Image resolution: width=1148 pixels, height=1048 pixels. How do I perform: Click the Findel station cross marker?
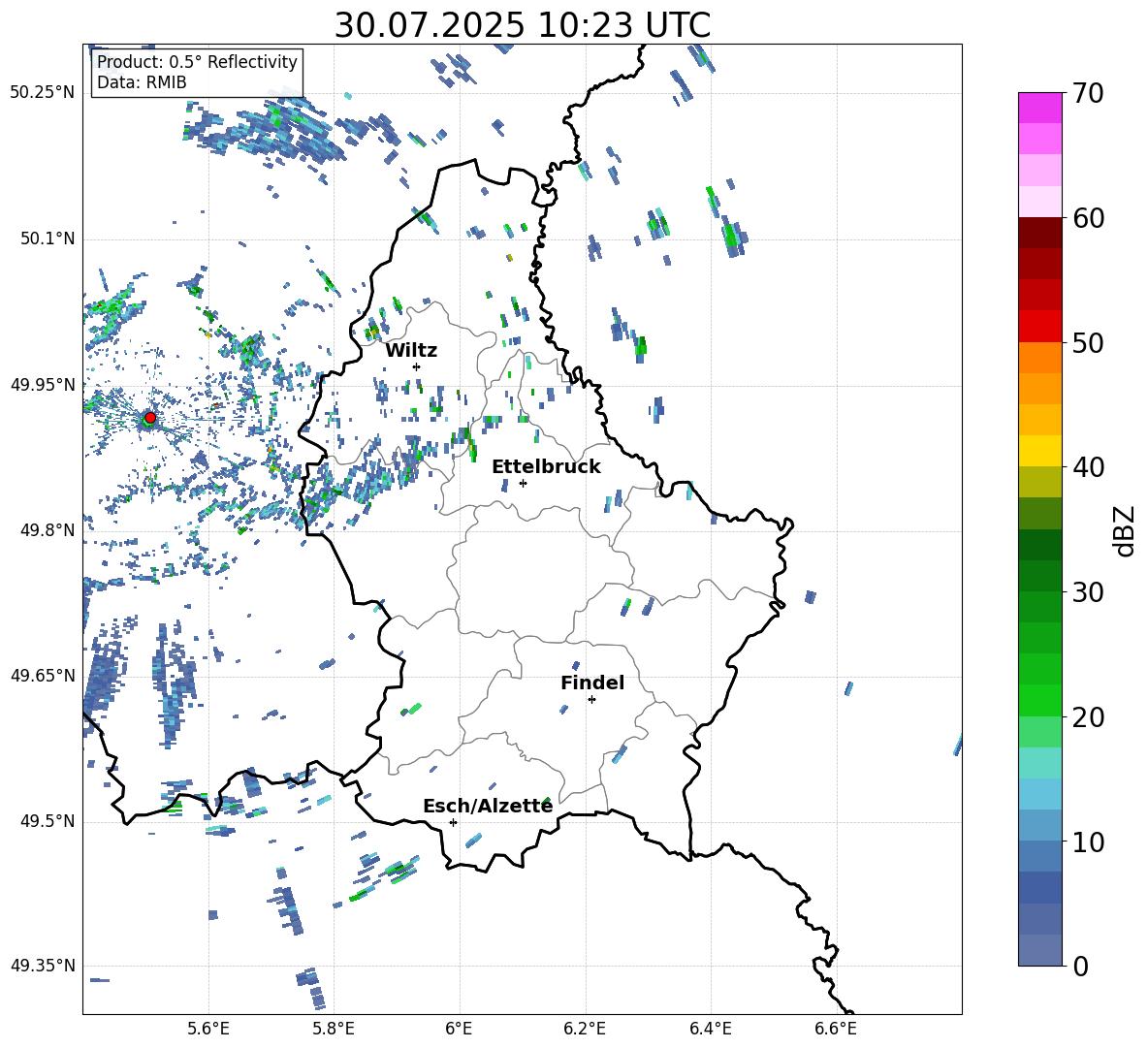[x=591, y=700]
